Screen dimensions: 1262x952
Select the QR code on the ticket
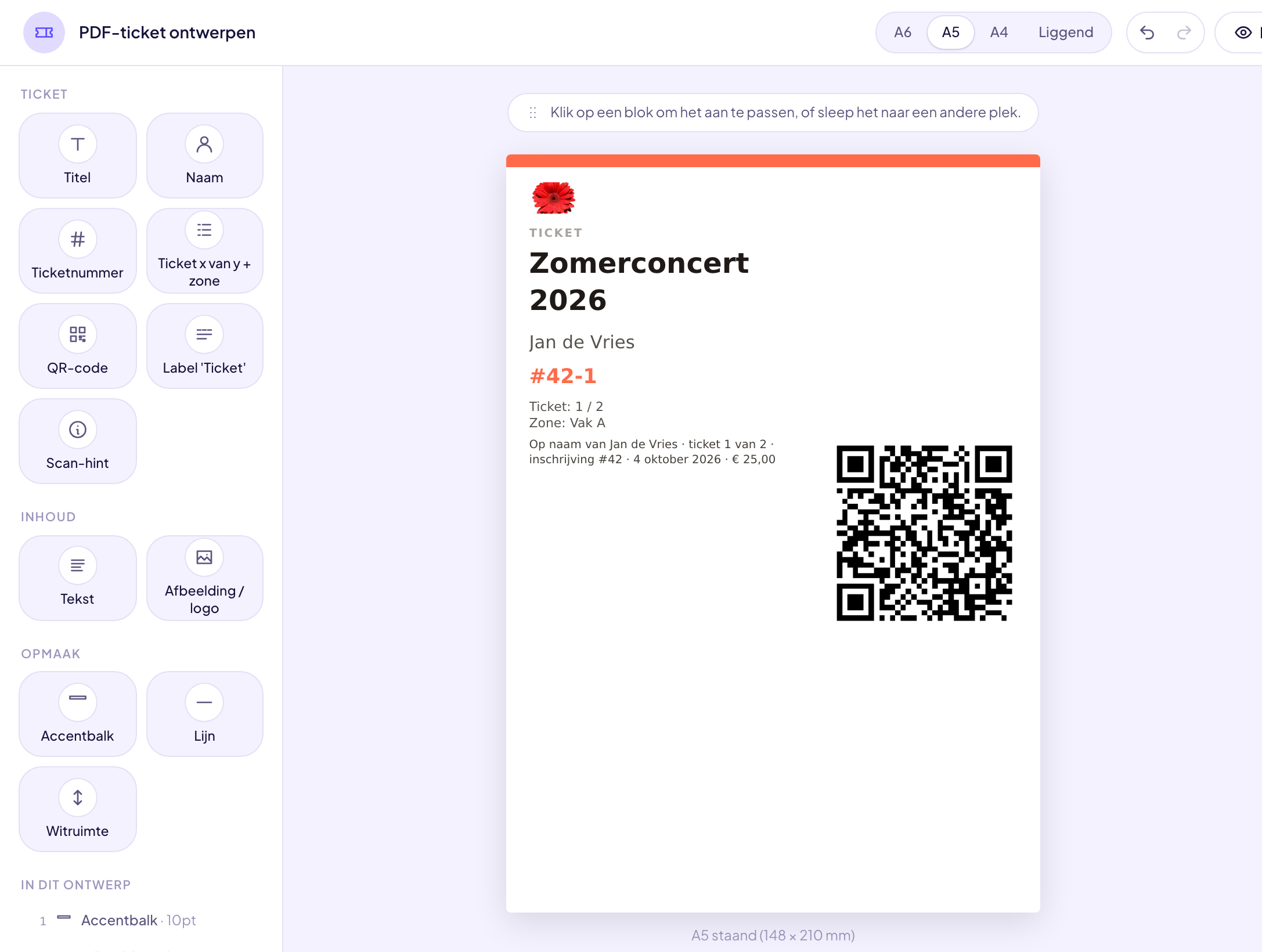924,533
